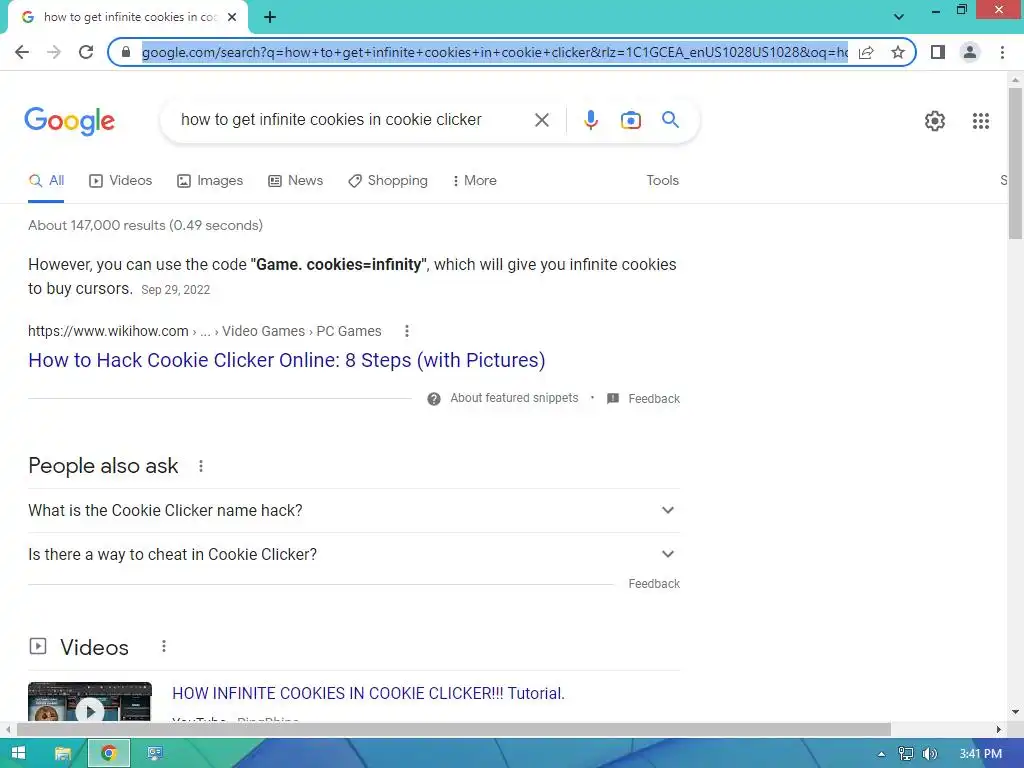The image size is (1024, 768).
Task: Bookmark this page with the star icon
Action: (x=898, y=52)
